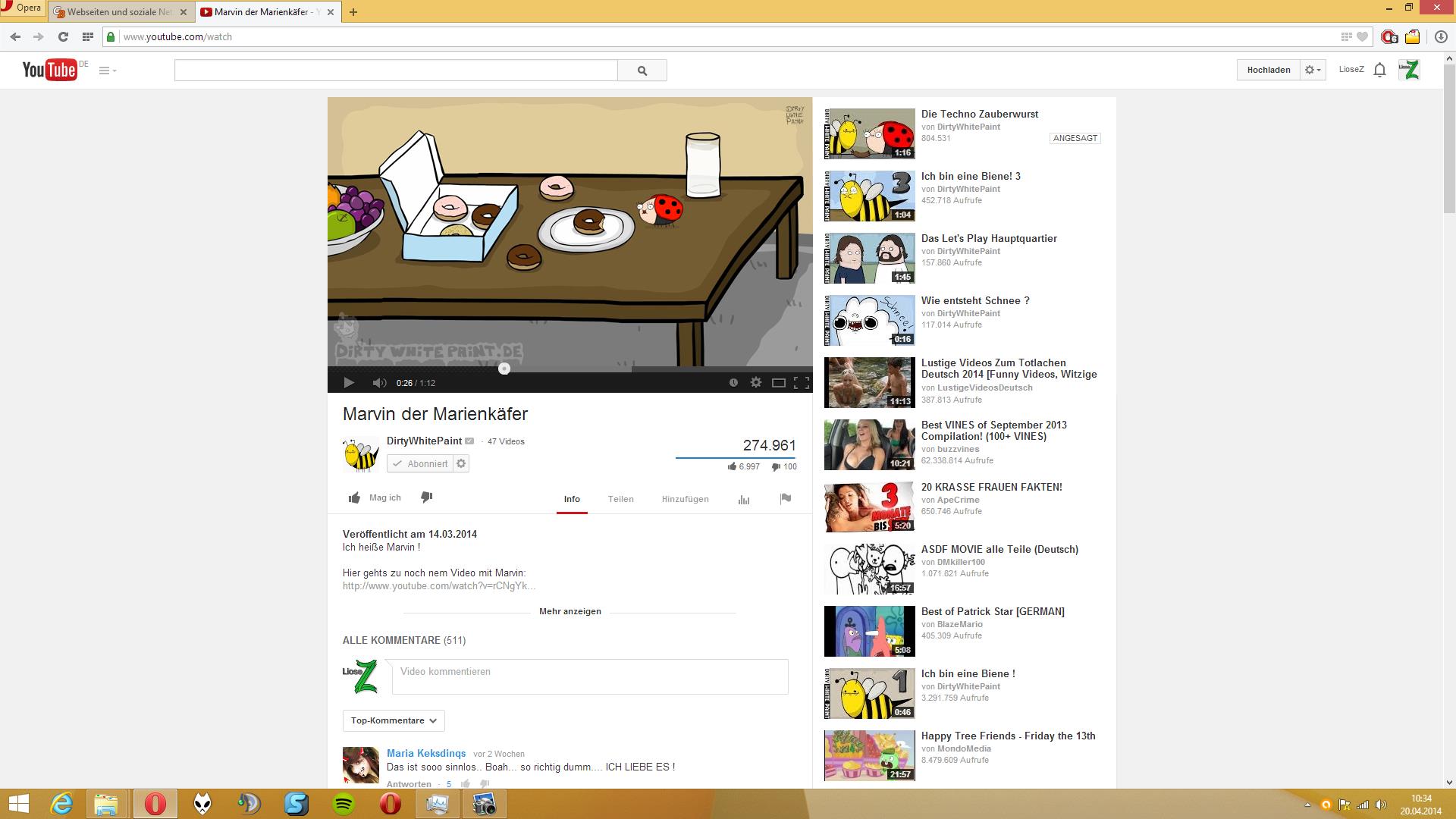Report video with the flag icon
Viewport: 1456px width, 819px height.
786,498
